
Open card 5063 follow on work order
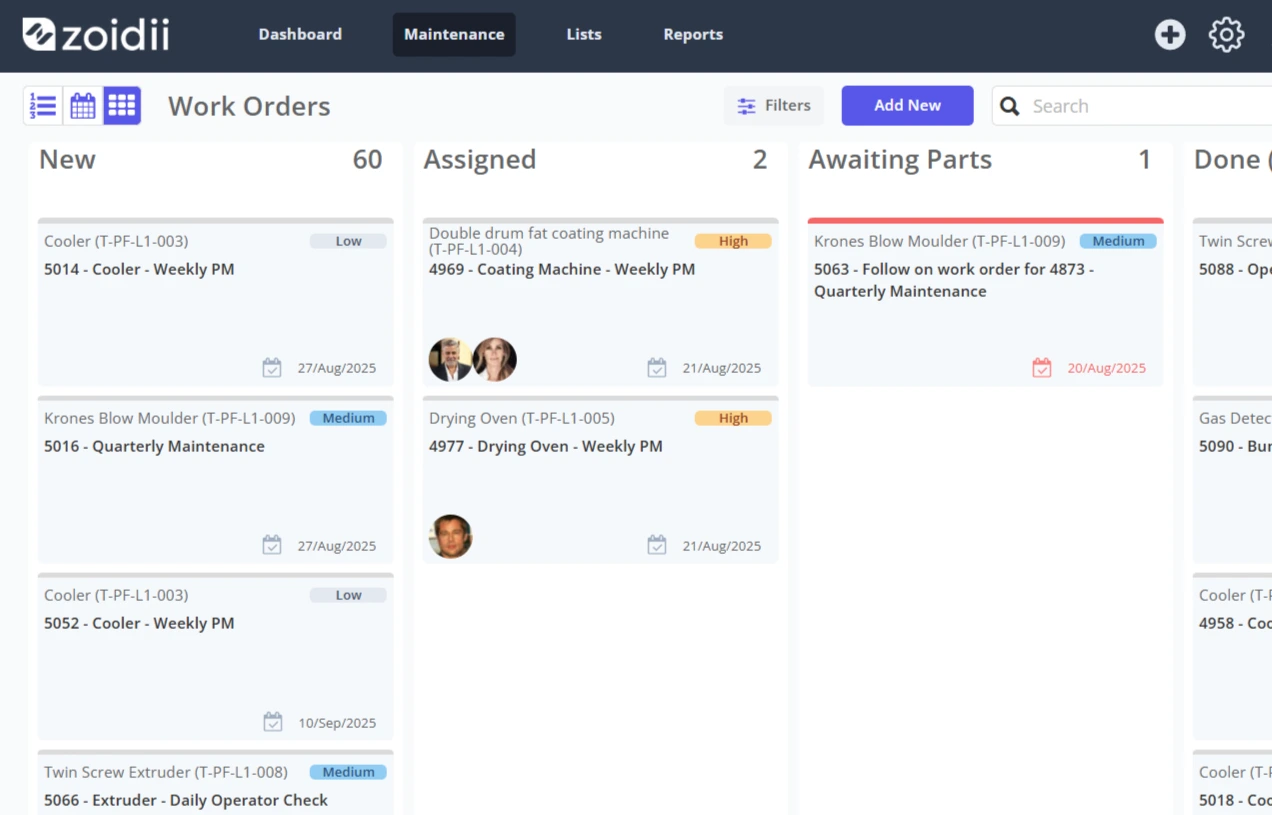(x=985, y=303)
